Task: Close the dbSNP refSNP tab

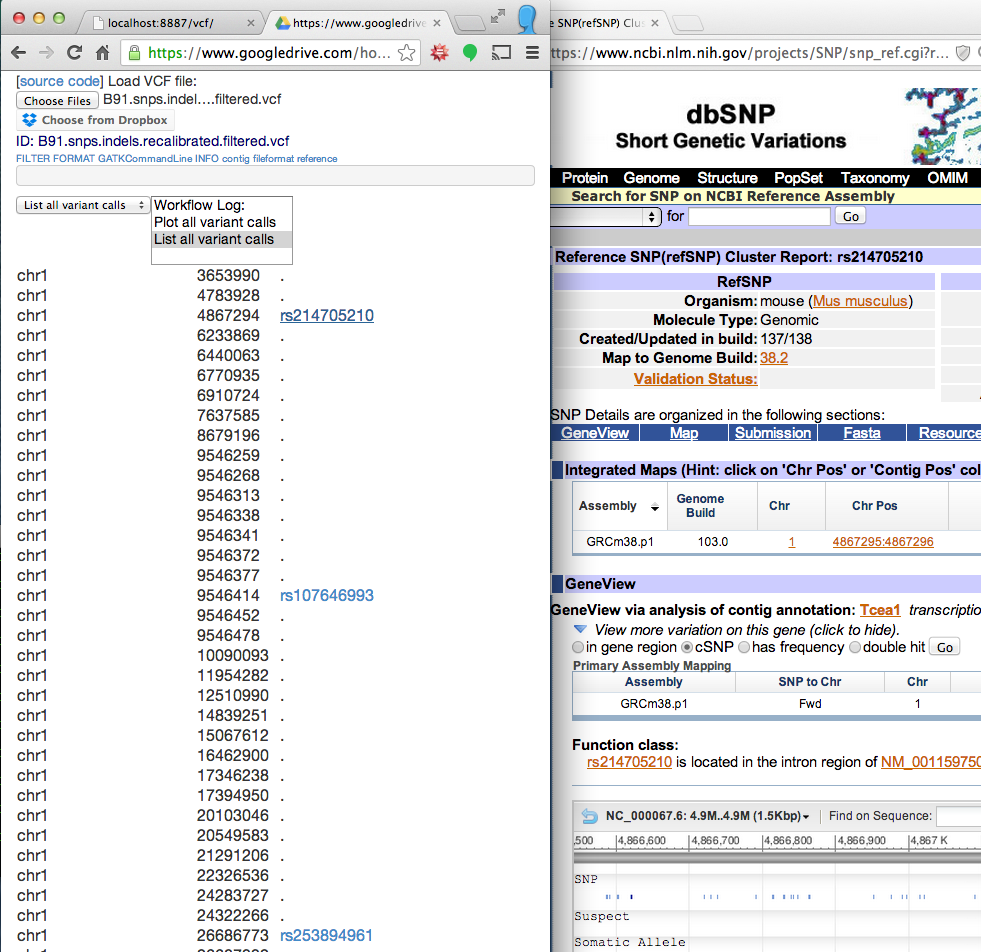Action: click(x=654, y=23)
